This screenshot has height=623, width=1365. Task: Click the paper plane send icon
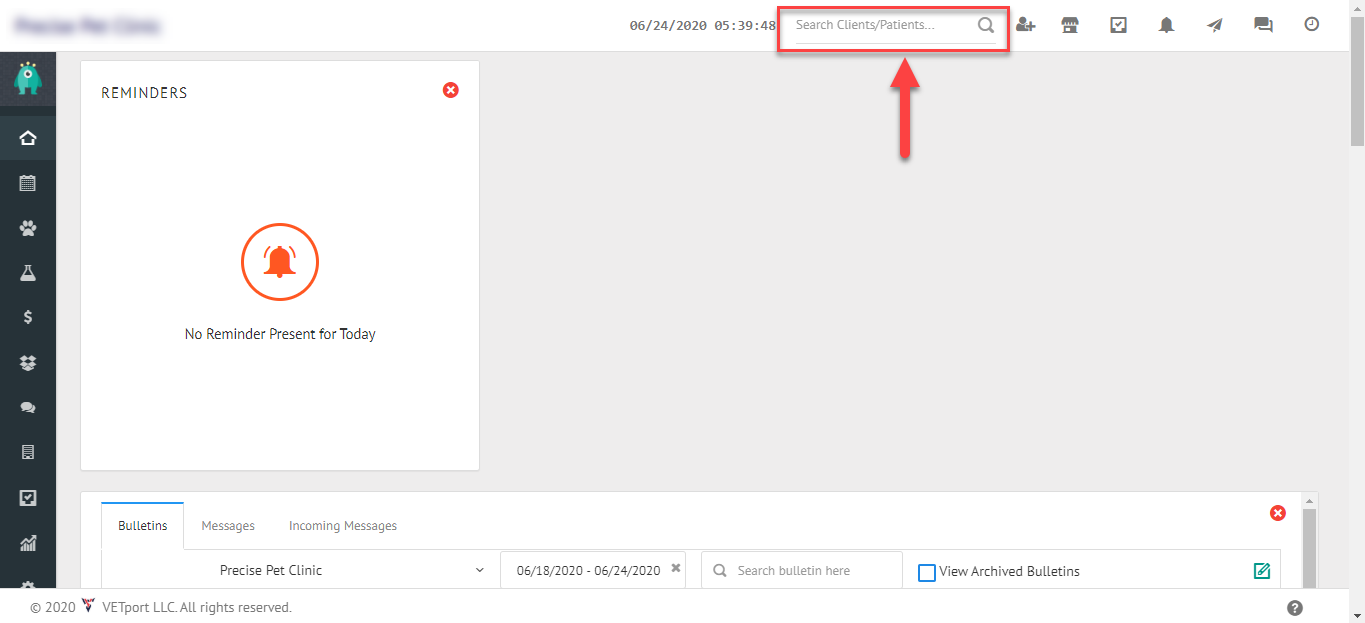[1214, 25]
